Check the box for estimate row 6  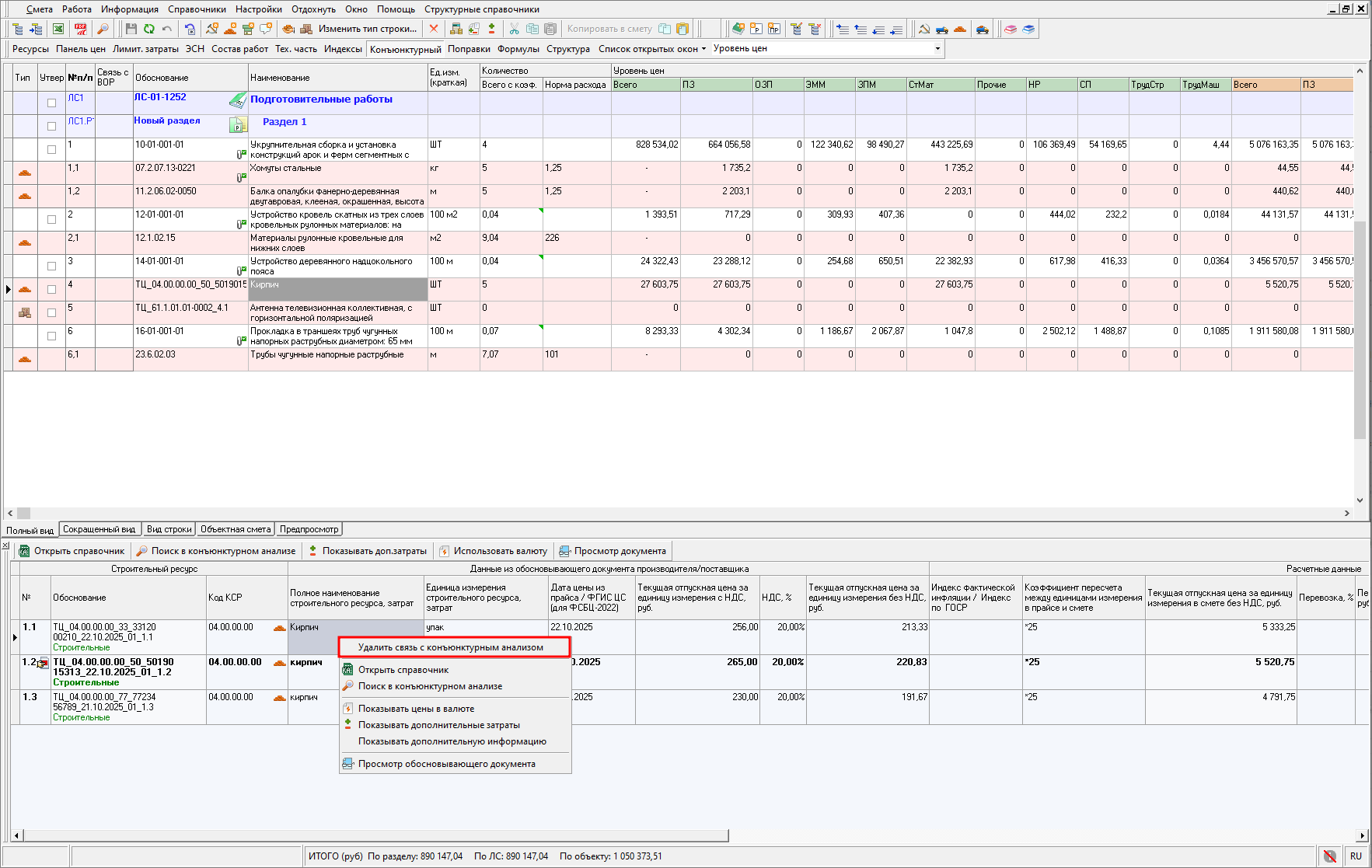[51, 336]
